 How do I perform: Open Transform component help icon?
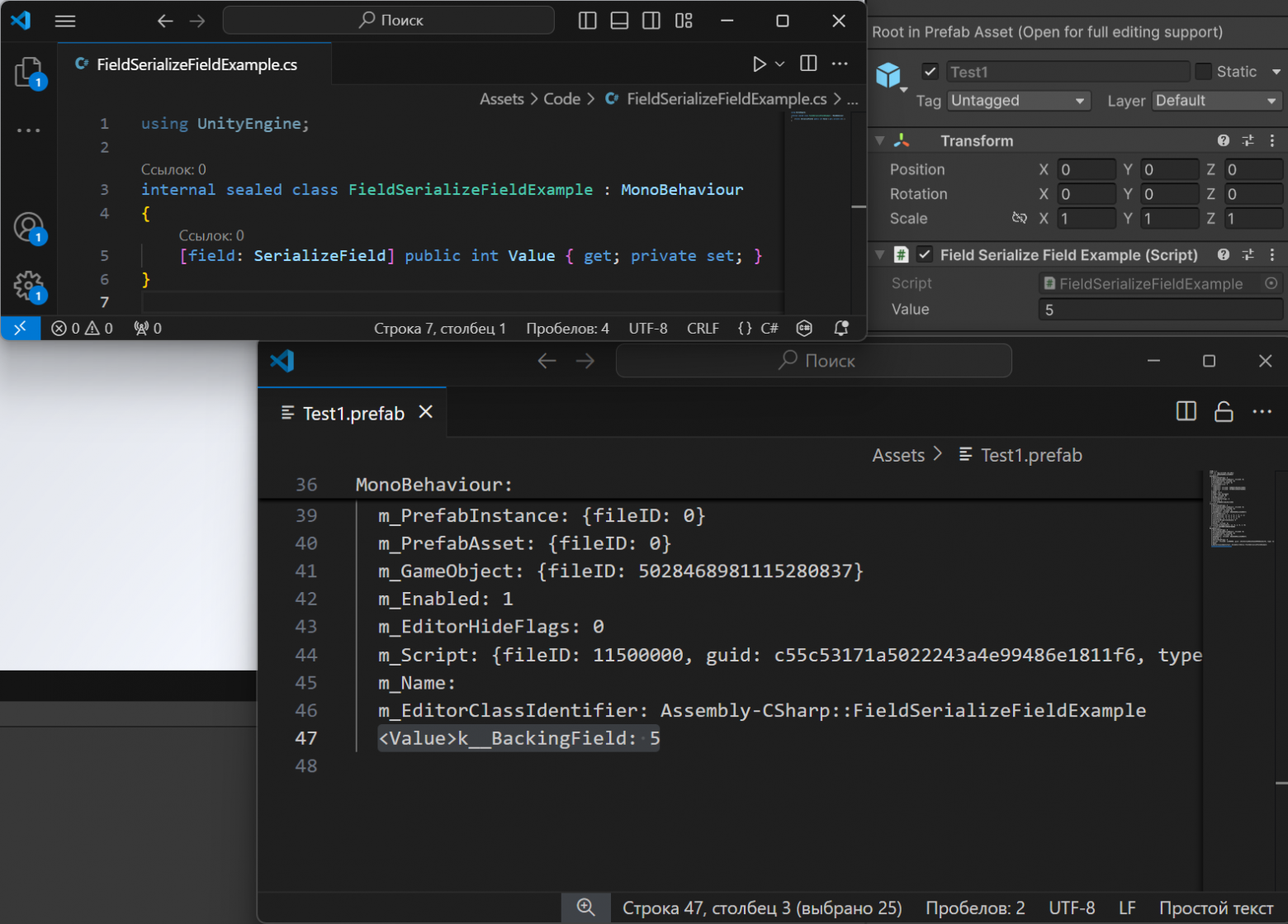[x=1223, y=141]
